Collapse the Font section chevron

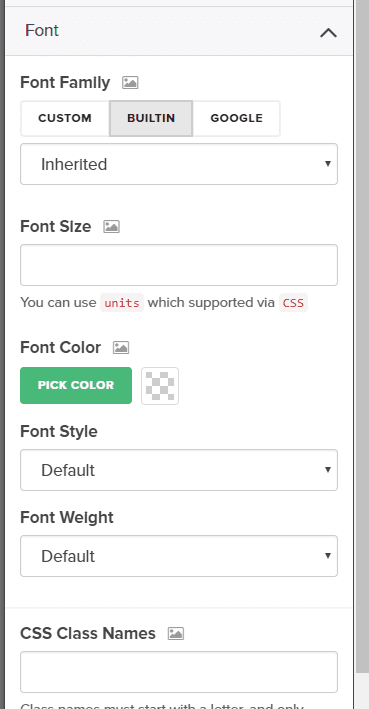[328, 33]
